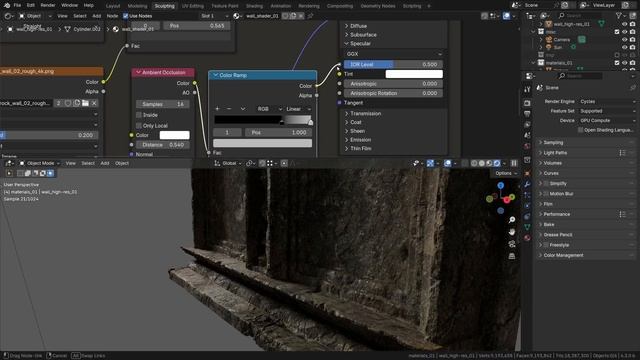Click the snapping magnet icon in viewport header
The width and height of the screenshot is (640, 360).
coord(262,163)
